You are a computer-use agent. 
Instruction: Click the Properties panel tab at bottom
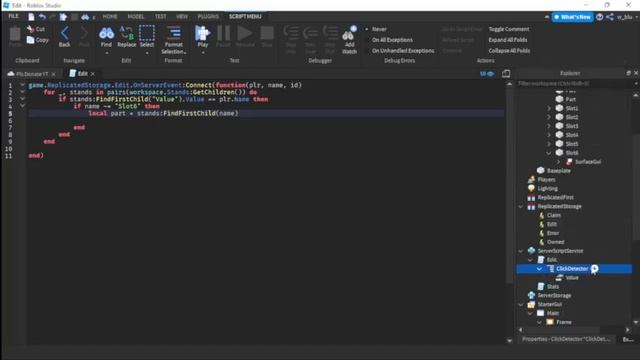coord(566,339)
